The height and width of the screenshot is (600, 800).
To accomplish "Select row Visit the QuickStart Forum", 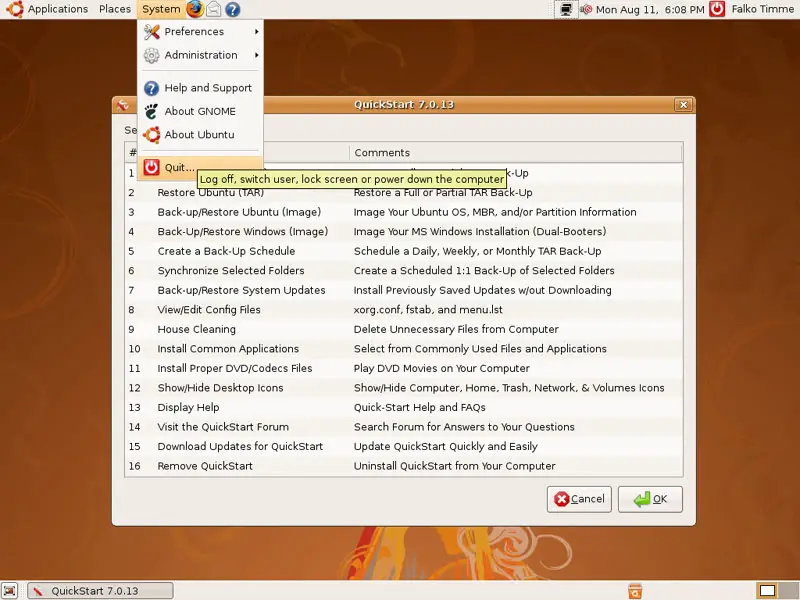I will 404,427.
